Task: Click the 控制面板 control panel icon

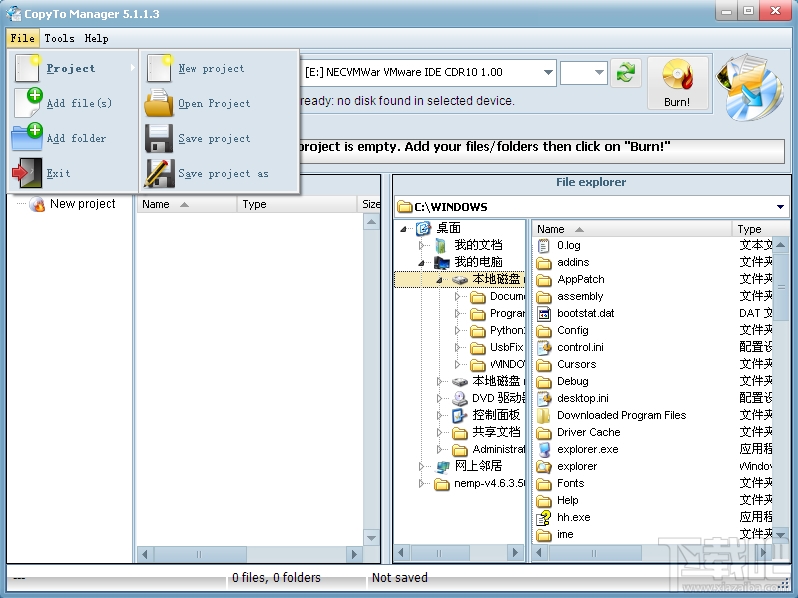Action: pyautogui.click(x=460, y=415)
